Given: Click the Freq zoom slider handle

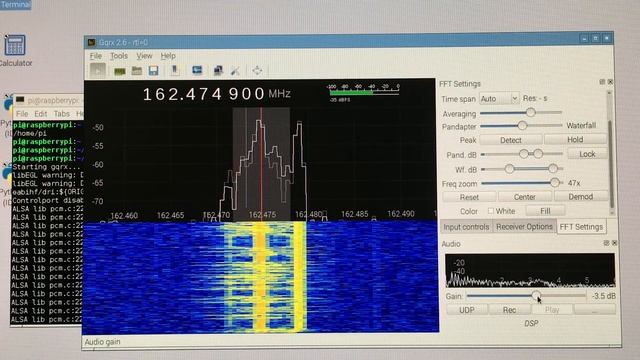Looking at the screenshot, I should (554, 182).
